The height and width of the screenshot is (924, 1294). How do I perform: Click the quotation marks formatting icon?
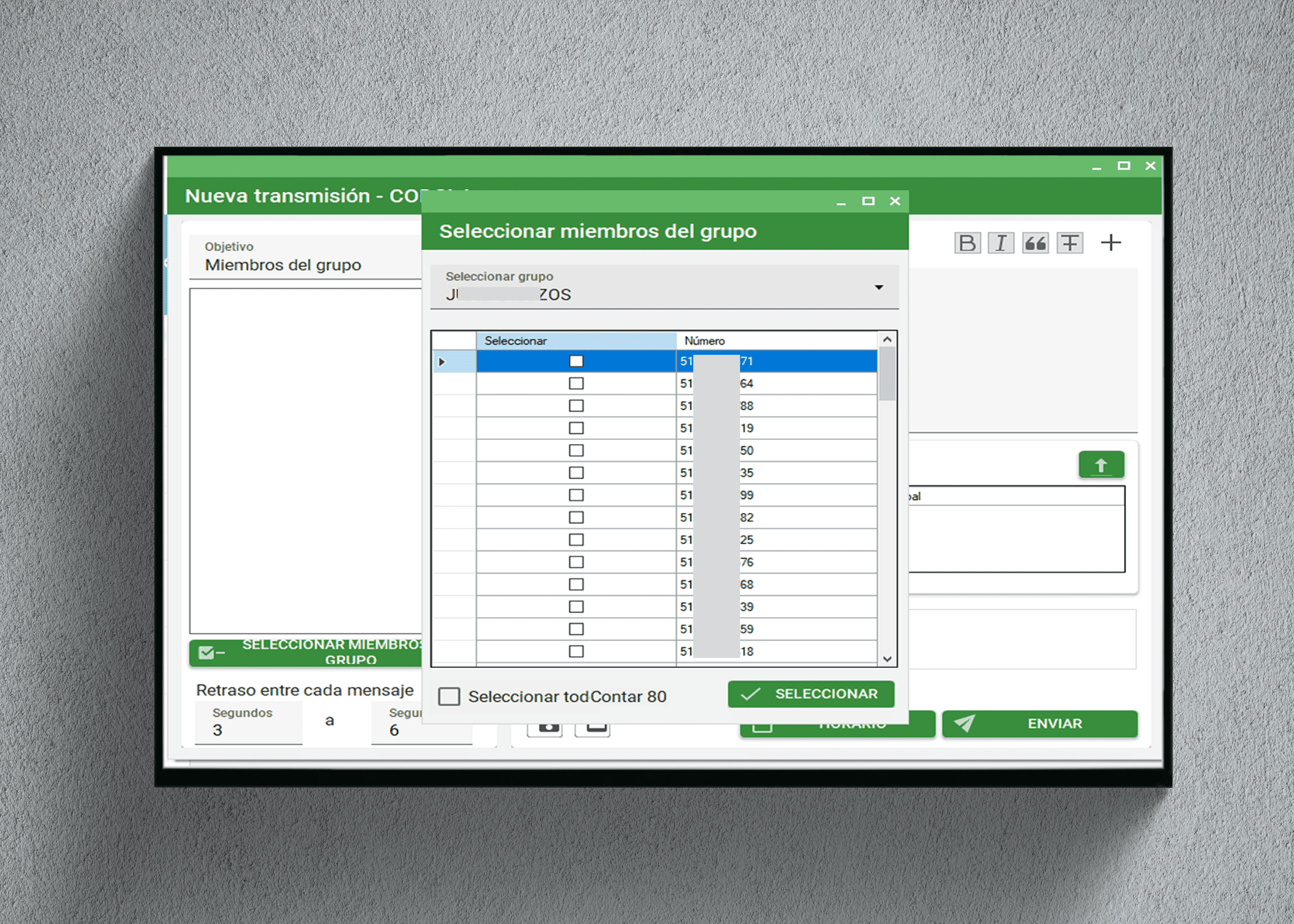coord(1035,243)
